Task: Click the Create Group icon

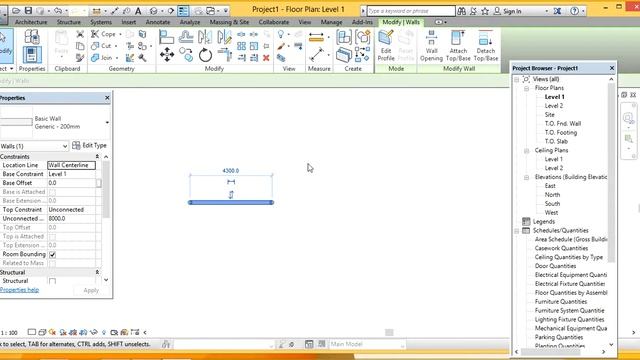Action: (x=362, y=38)
